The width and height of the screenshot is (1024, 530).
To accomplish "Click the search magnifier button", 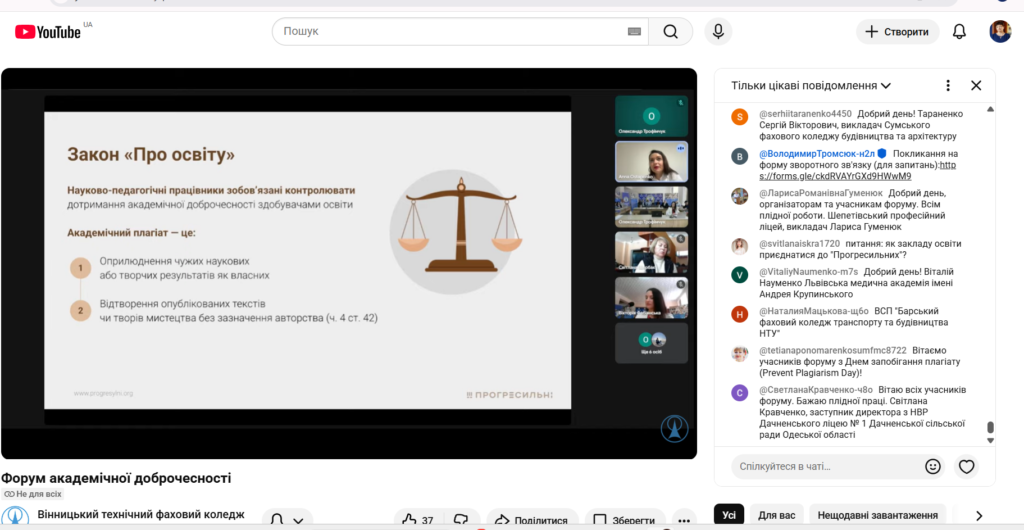I will tap(670, 32).
